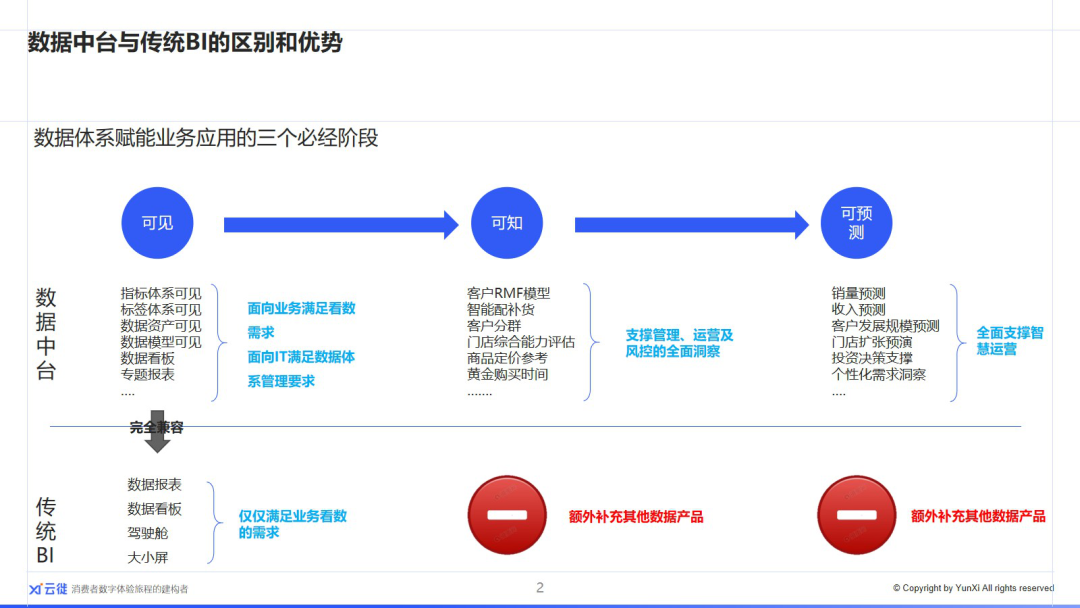Click the blue 可知 circle
The width and height of the screenshot is (1080, 608).
pyautogui.click(x=507, y=223)
